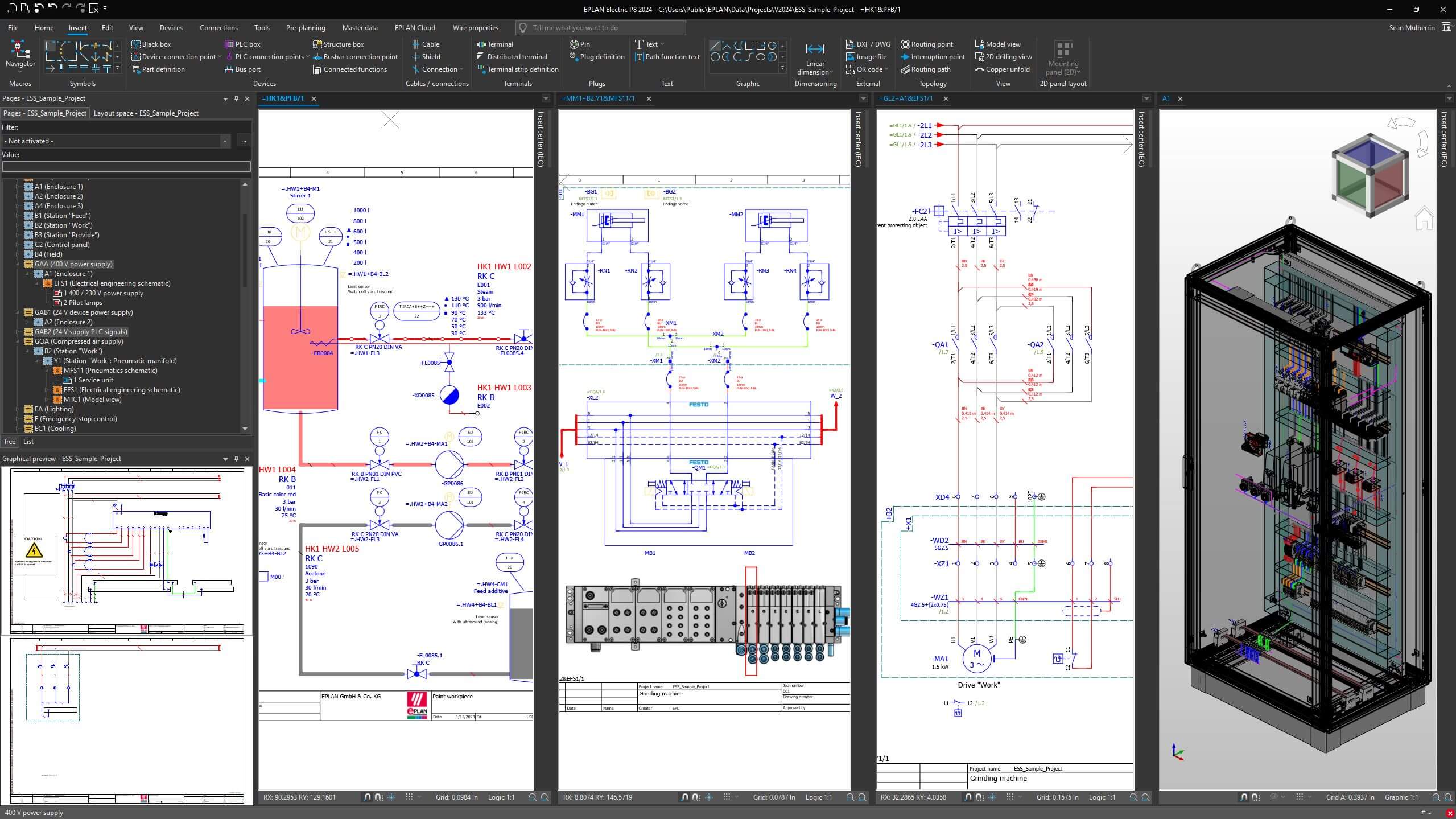Insert a Routing point

tap(926, 44)
